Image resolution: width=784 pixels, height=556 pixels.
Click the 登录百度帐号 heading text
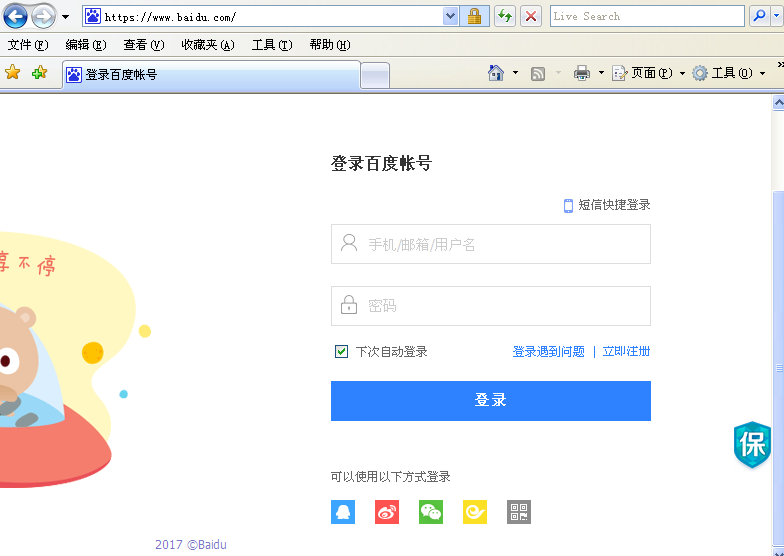click(381, 164)
